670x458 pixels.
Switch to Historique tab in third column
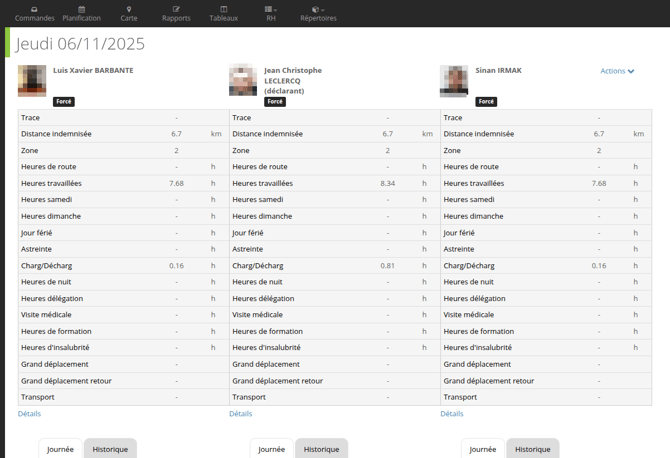click(533, 449)
